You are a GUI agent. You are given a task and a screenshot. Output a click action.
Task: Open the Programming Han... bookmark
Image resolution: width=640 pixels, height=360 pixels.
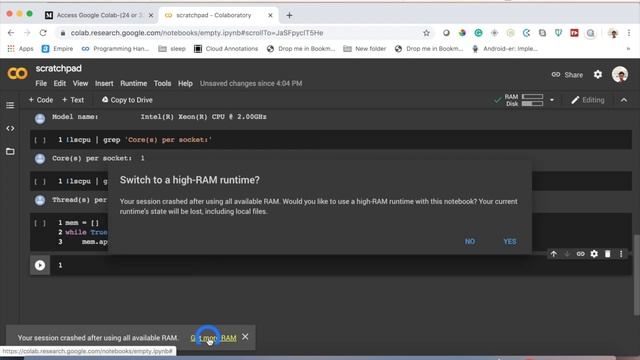pyautogui.click(x=115, y=49)
